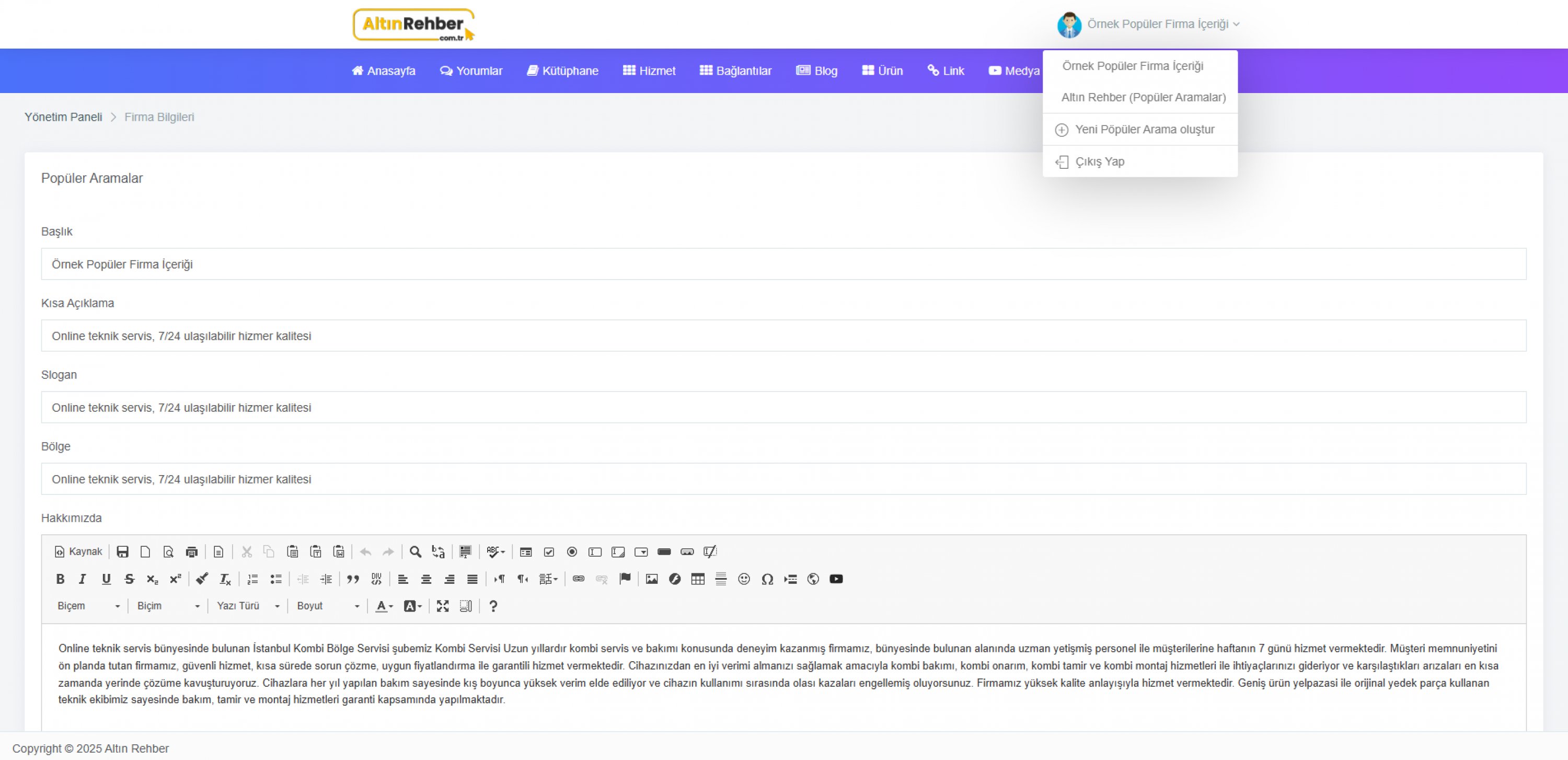Open the Yazı Türü font dropdown
Screen dimensions: 1568x760
(248, 606)
